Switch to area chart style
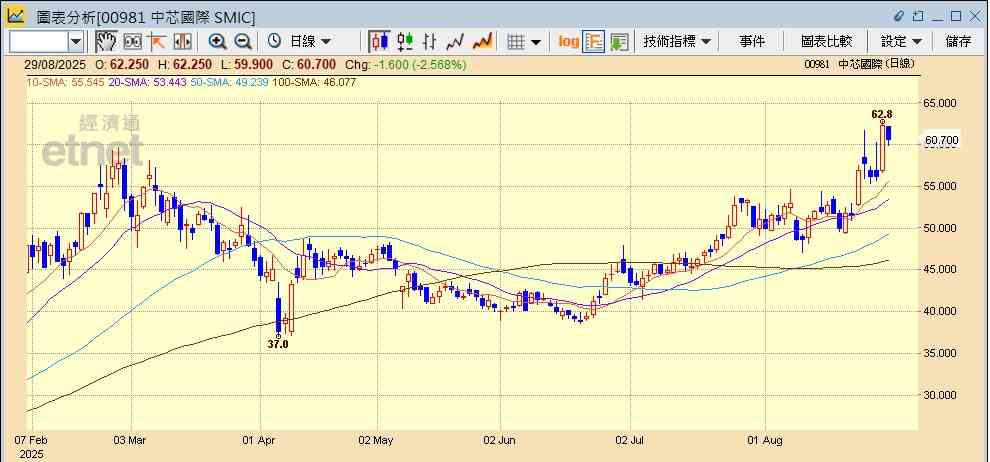The image size is (990, 462). pyautogui.click(x=483, y=42)
